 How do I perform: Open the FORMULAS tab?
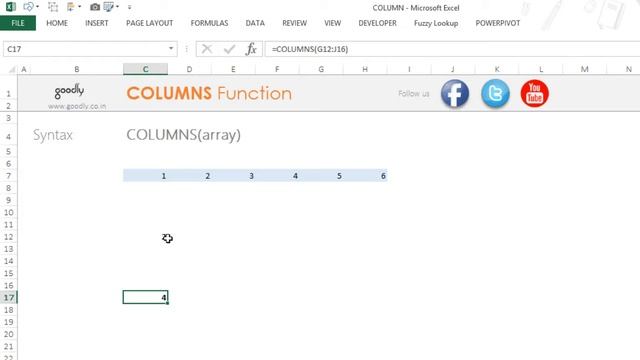coord(209,23)
